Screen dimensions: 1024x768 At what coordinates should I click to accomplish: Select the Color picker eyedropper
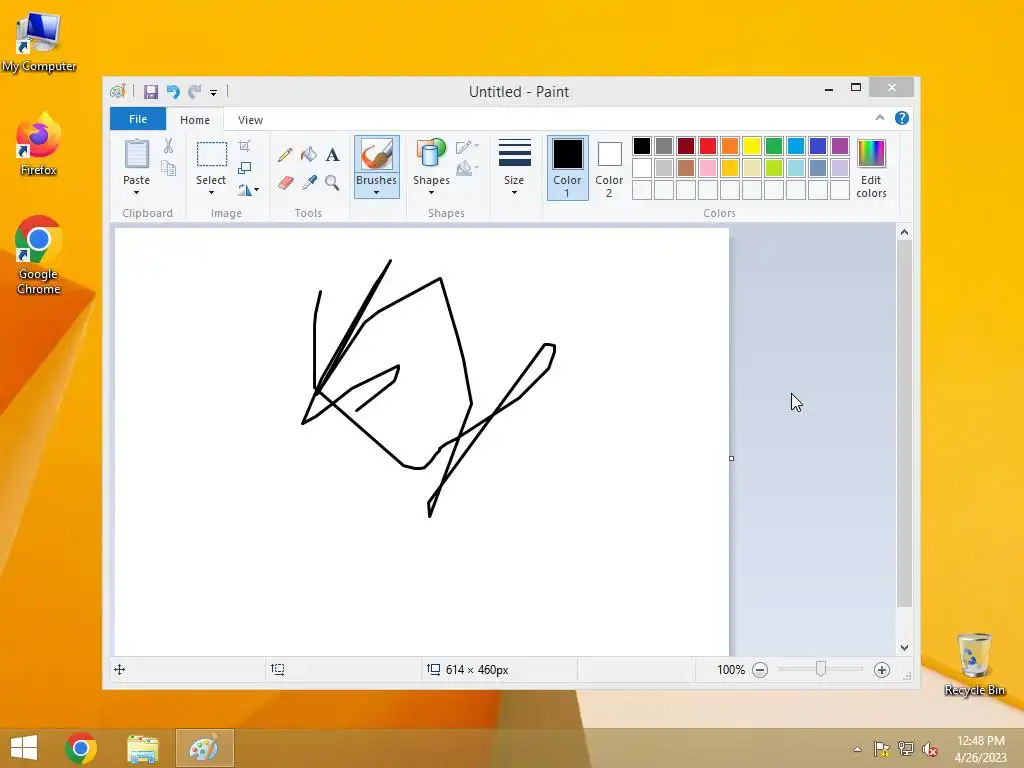309,182
